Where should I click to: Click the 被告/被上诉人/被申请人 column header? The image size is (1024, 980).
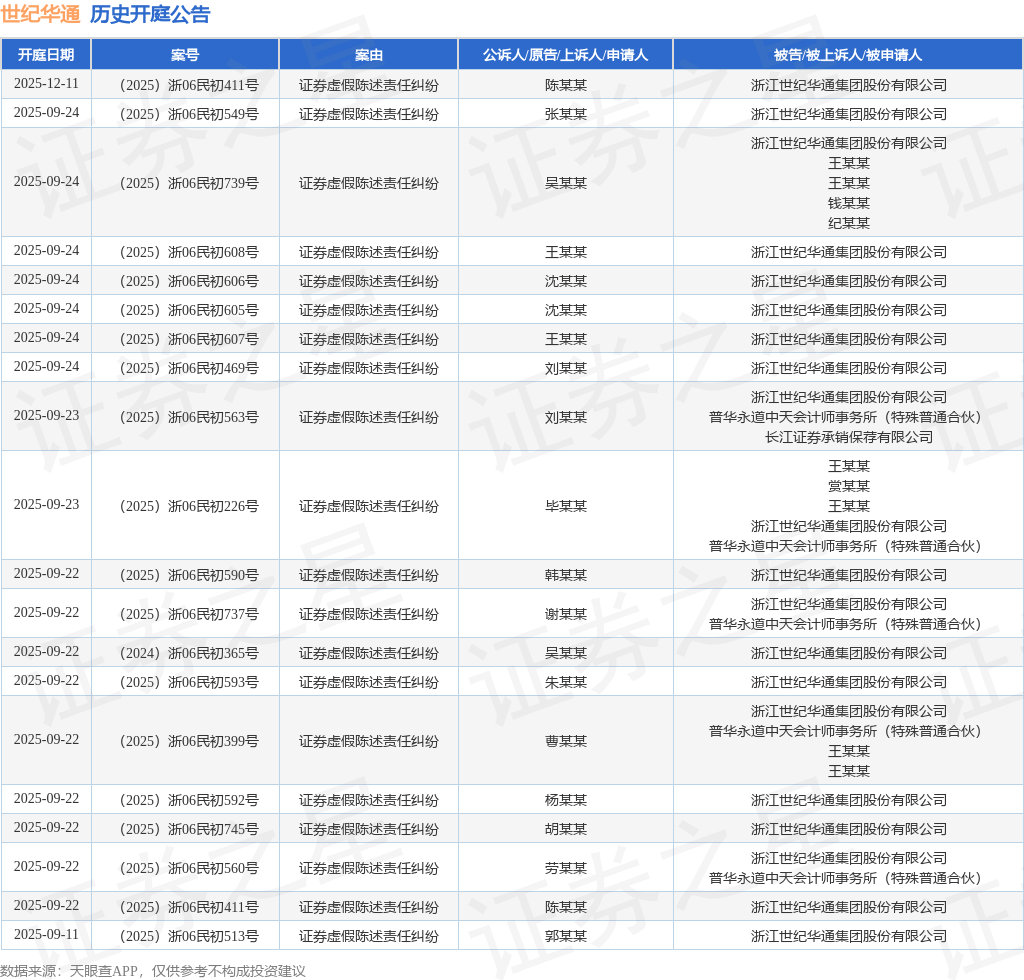tap(848, 55)
